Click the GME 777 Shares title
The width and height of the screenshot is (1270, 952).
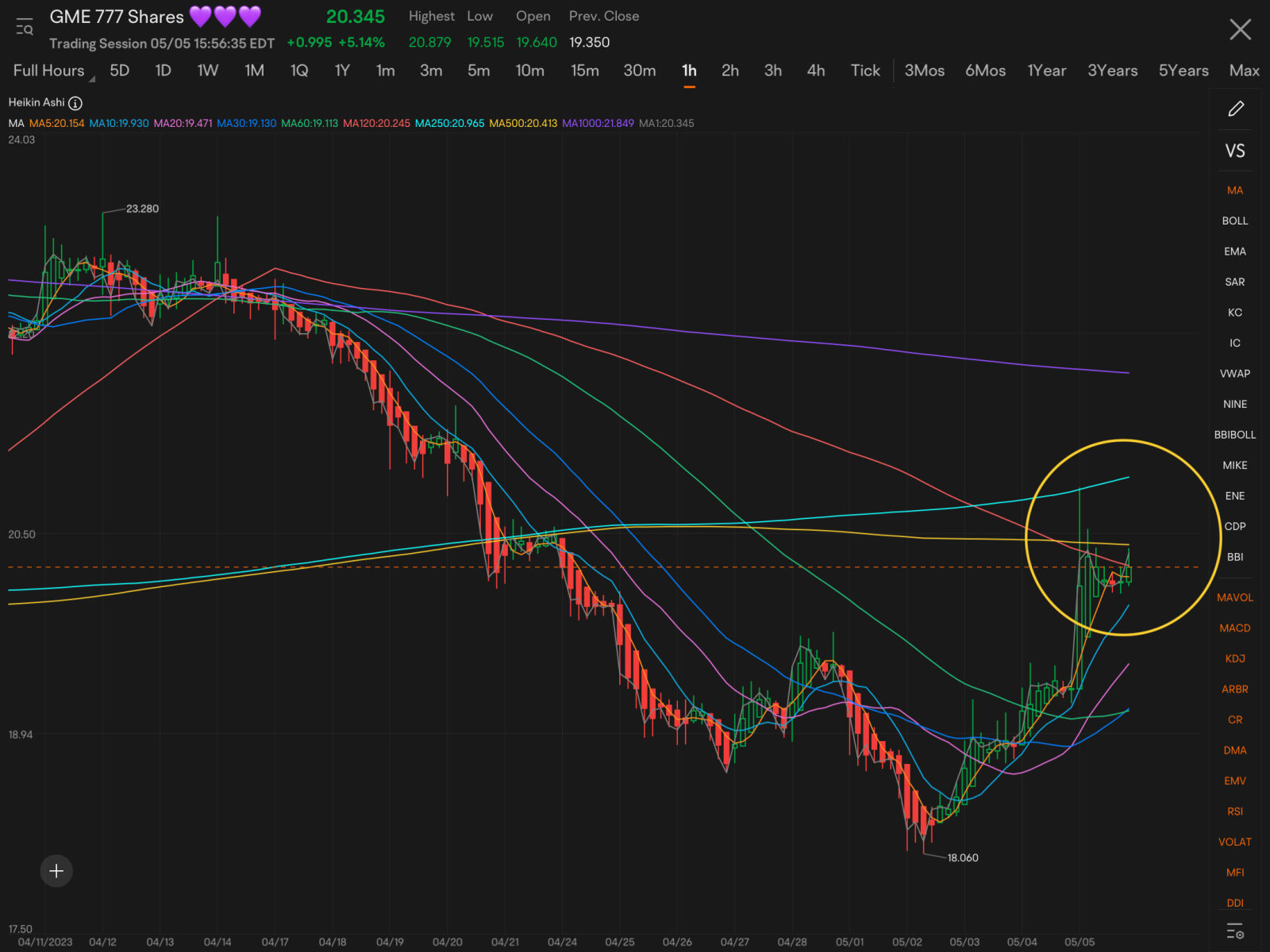[117, 17]
